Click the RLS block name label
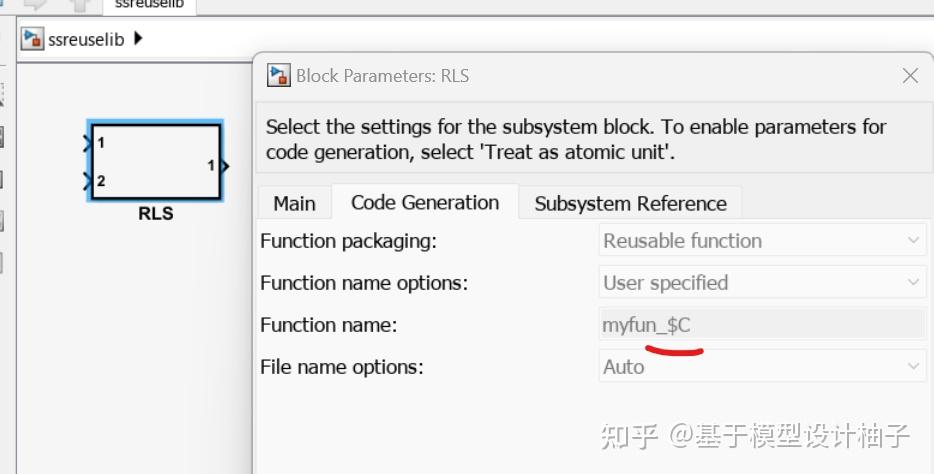Image resolution: width=934 pixels, height=474 pixels. pyautogui.click(x=155, y=213)
